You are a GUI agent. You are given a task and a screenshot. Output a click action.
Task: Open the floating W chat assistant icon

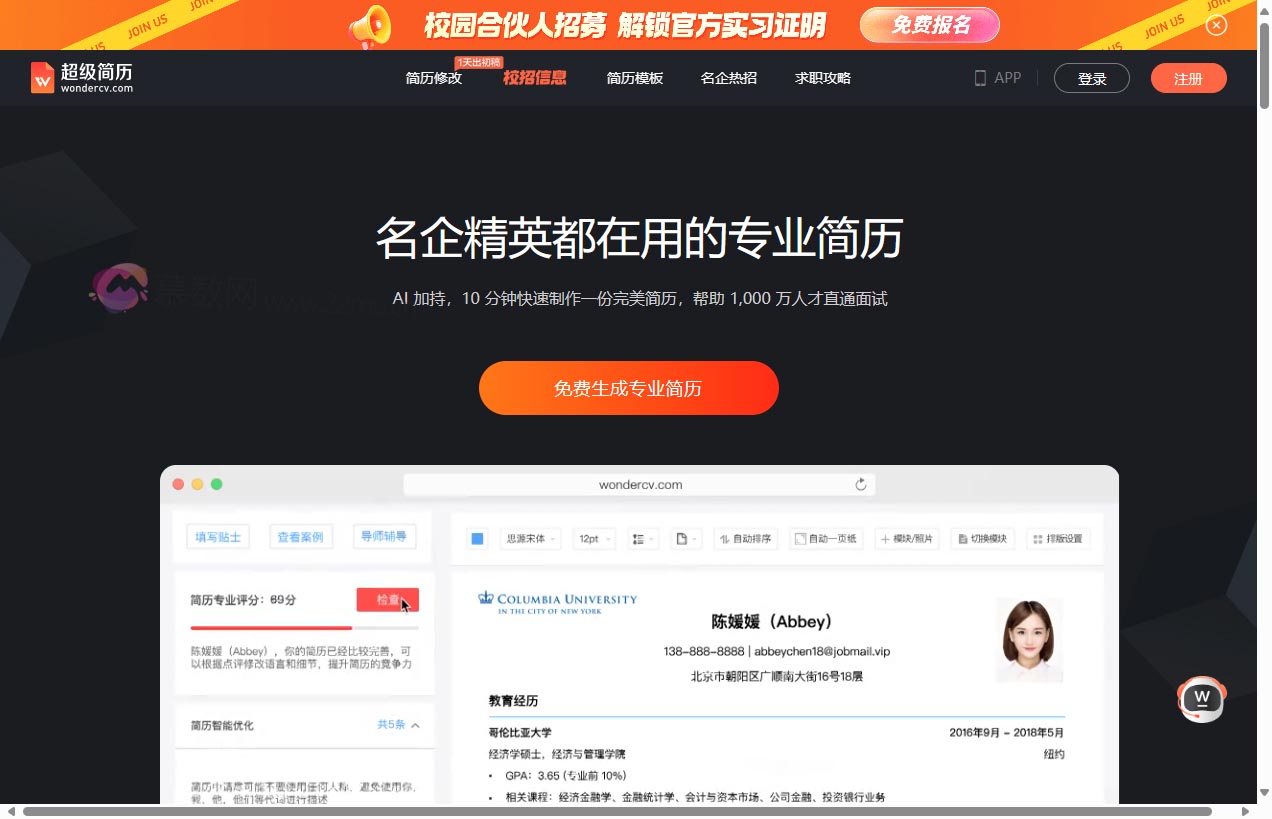coord(1201,699)
